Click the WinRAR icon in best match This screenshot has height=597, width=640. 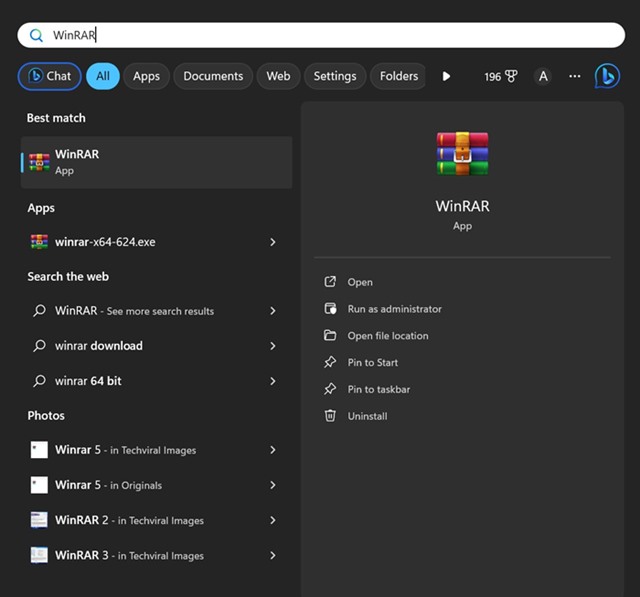coord(39,162)
